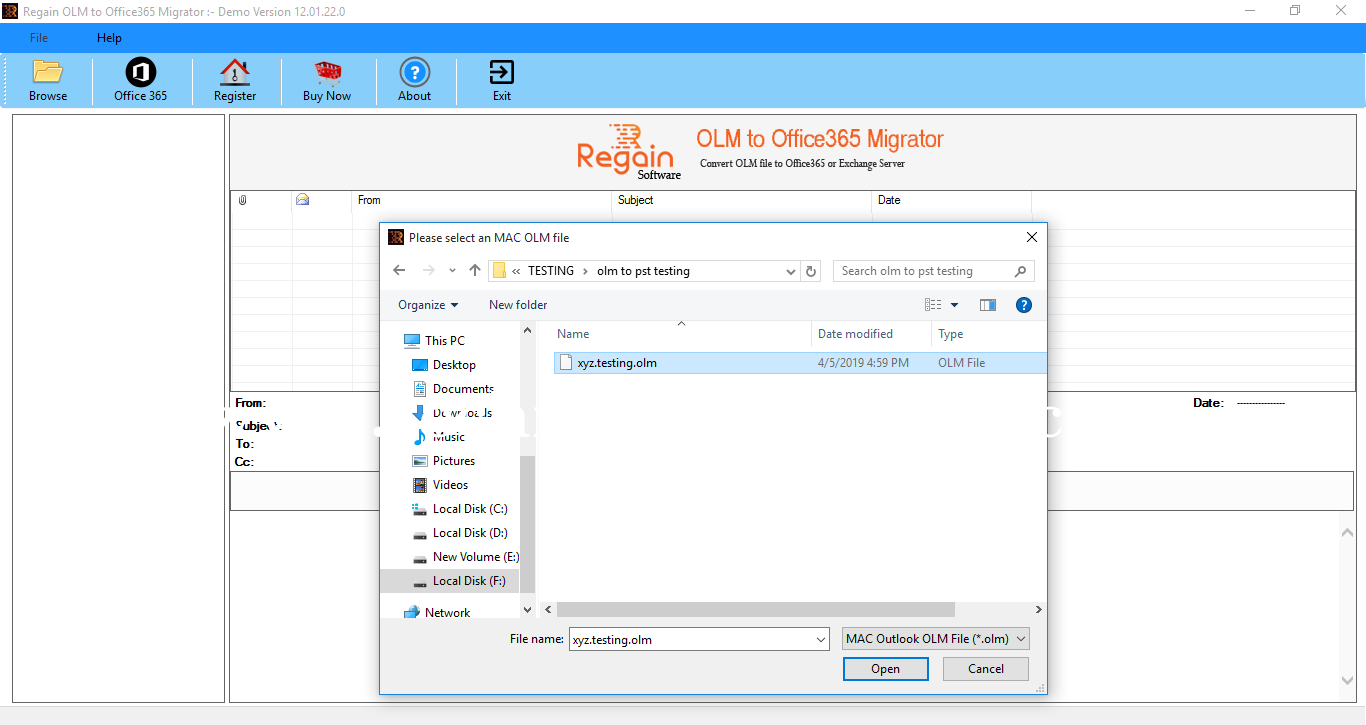This screenshot has width=1366, height=725.
Task: Click New folder button
Action: tap(518, 305)
